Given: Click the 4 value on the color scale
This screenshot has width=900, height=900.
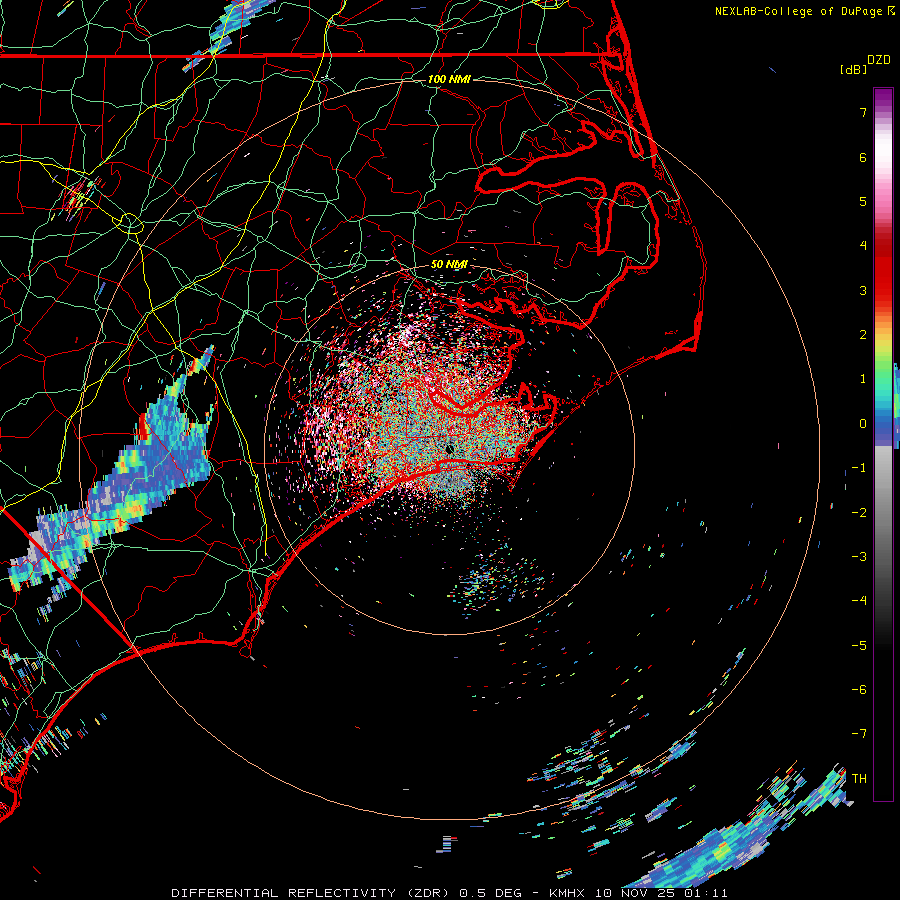Looking at the screenshot, I should [x=863, y=246].
